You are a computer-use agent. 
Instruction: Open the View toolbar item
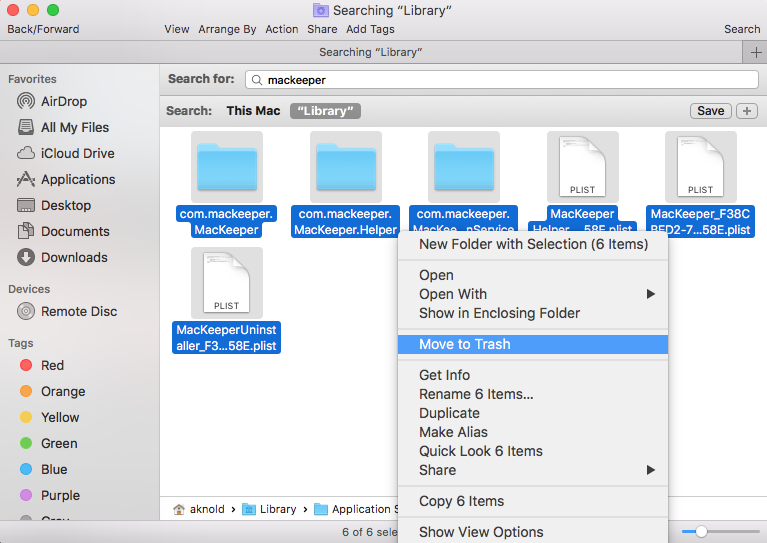[x=177, y=29]
